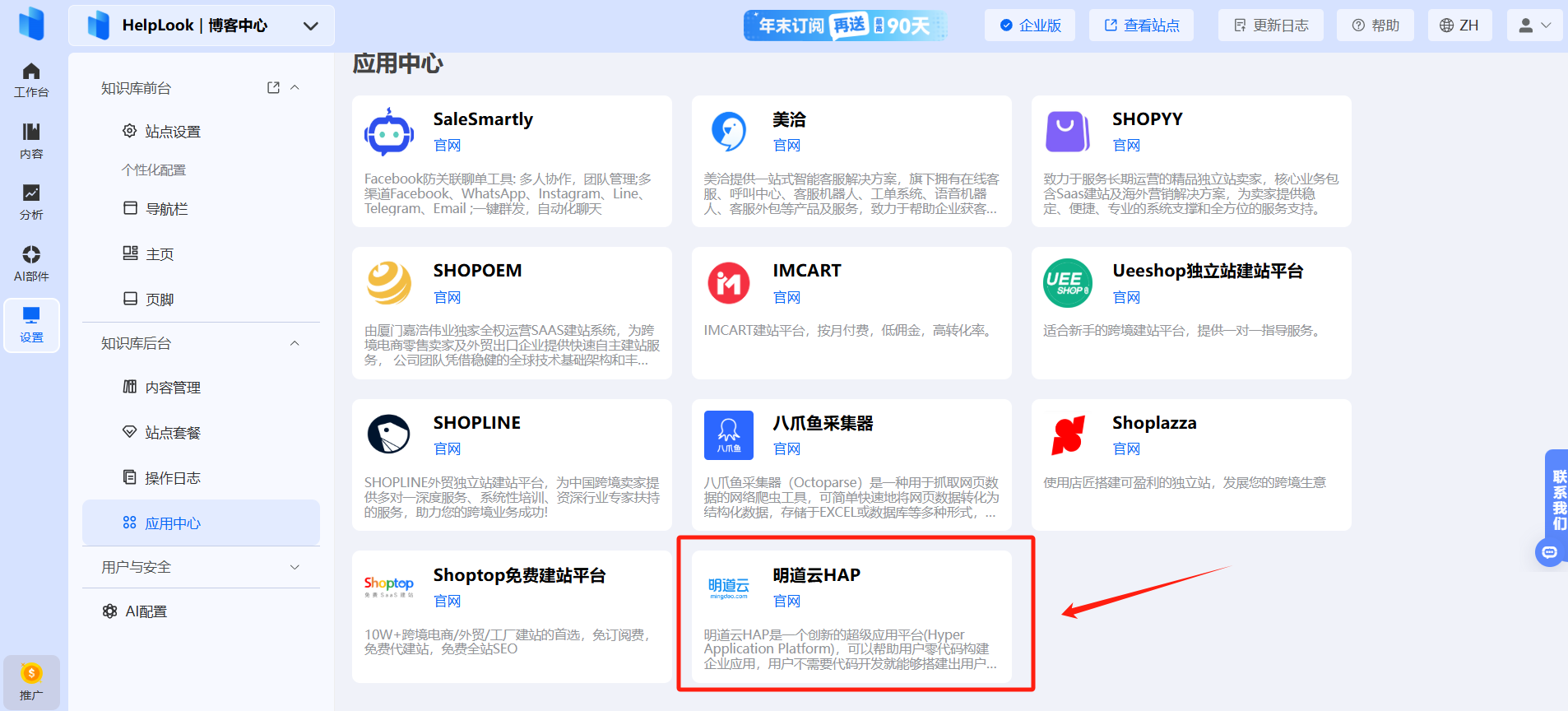Viewport: 1568px width, 711px height.
Task: Open SaleSmartly 官网 link
Action: coord(447,146)
